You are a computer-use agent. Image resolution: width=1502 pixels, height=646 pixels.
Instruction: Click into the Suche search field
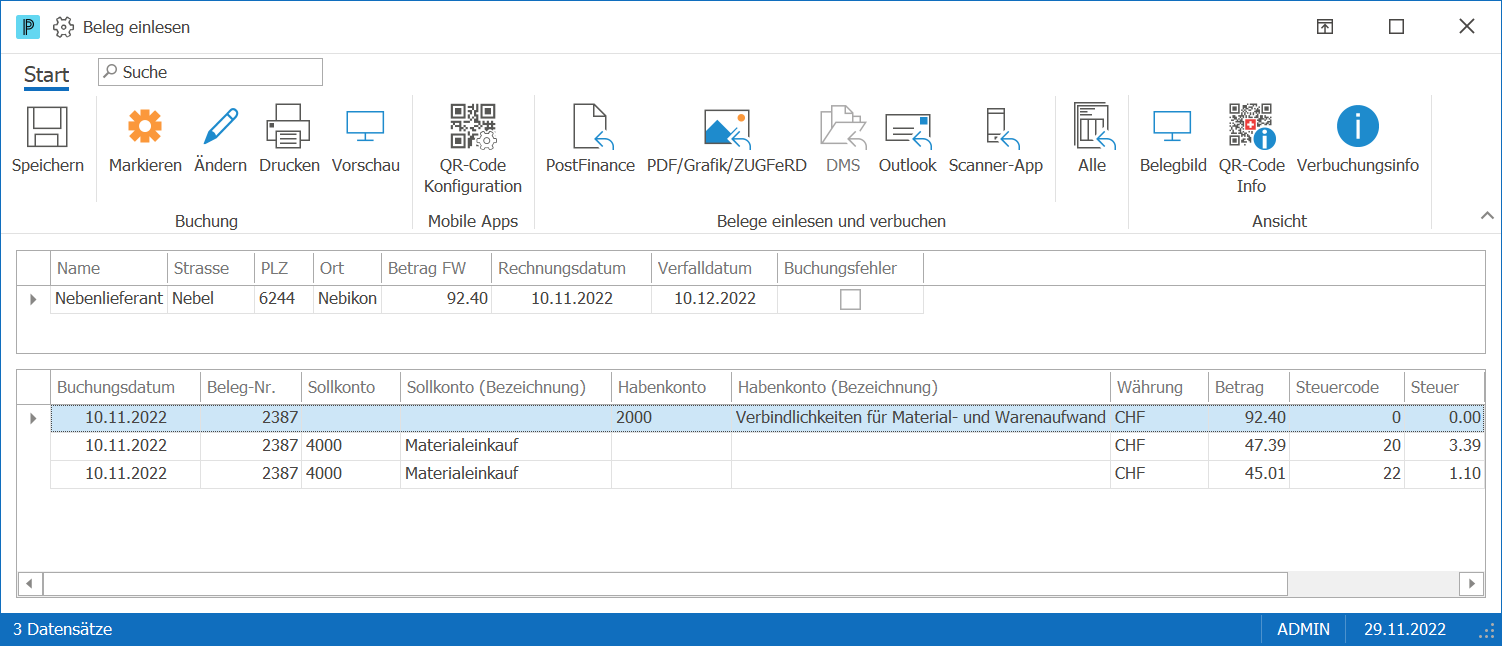(210, 72)
